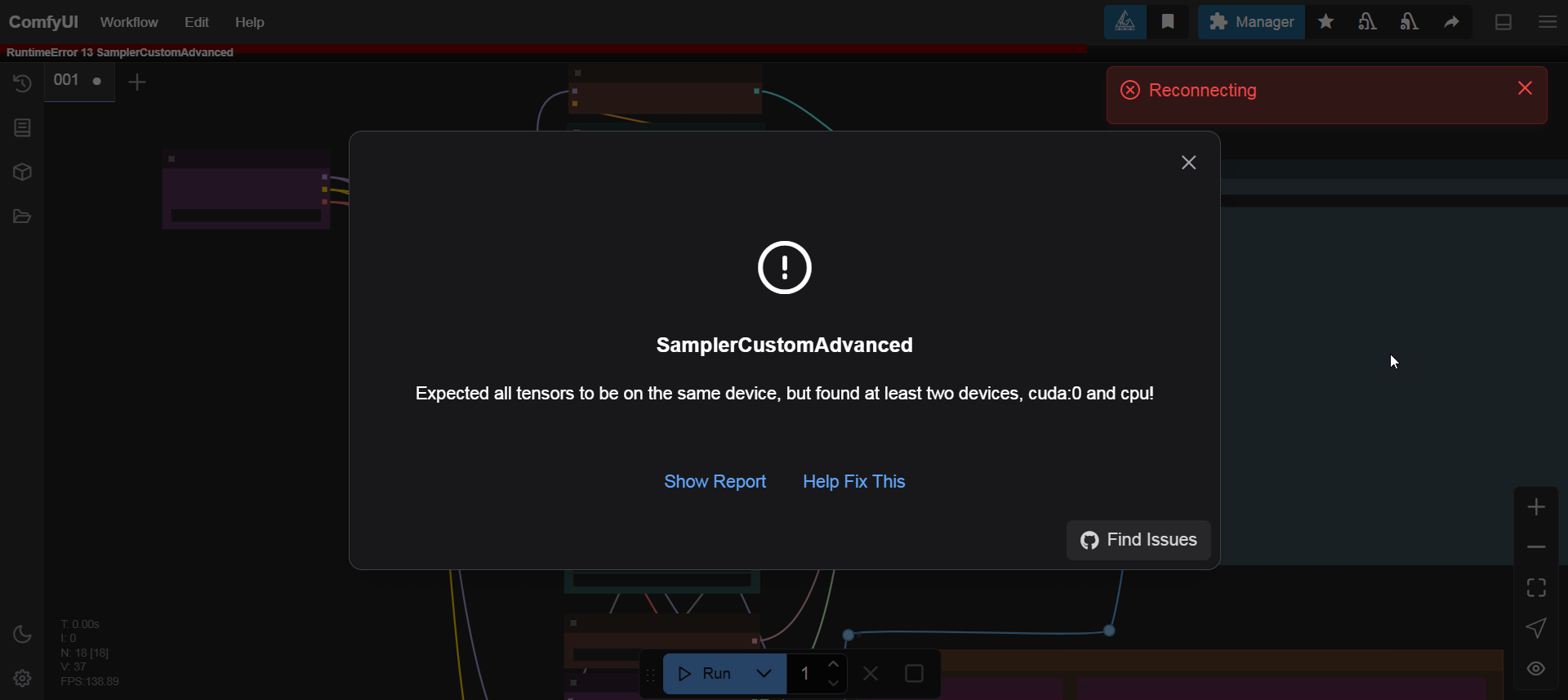Viewport: 1568px width, 700px height.
Task: Open the workflows folder sidebar icon
Action: point(22,216)
